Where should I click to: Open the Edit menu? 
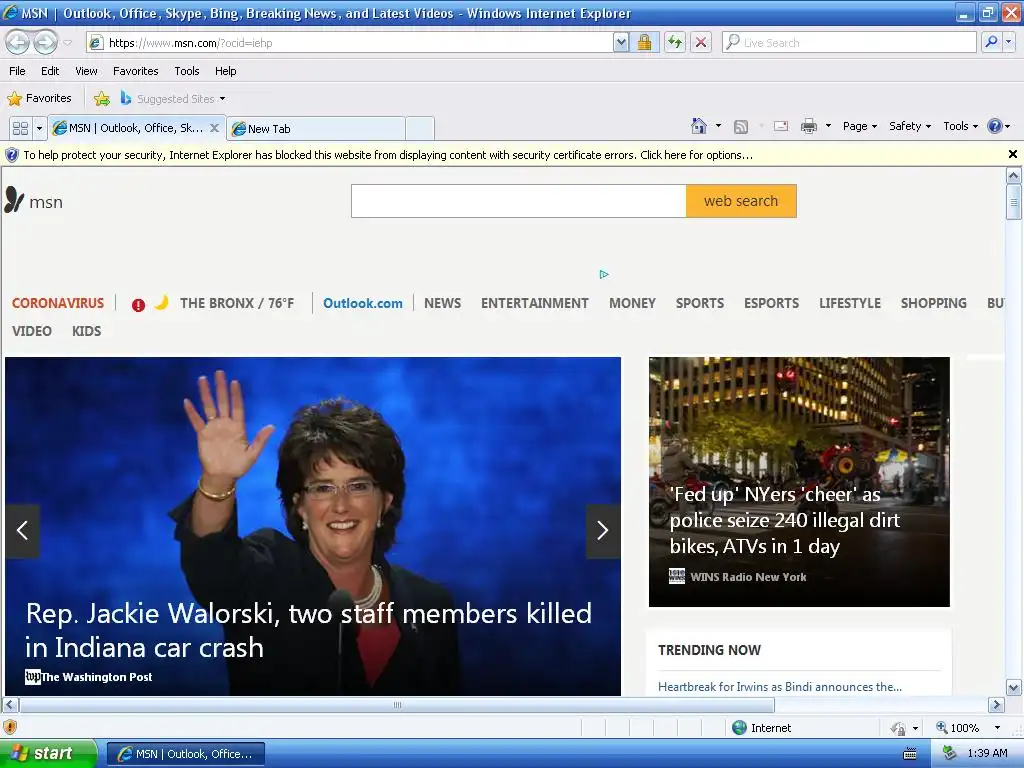(50, 71)
